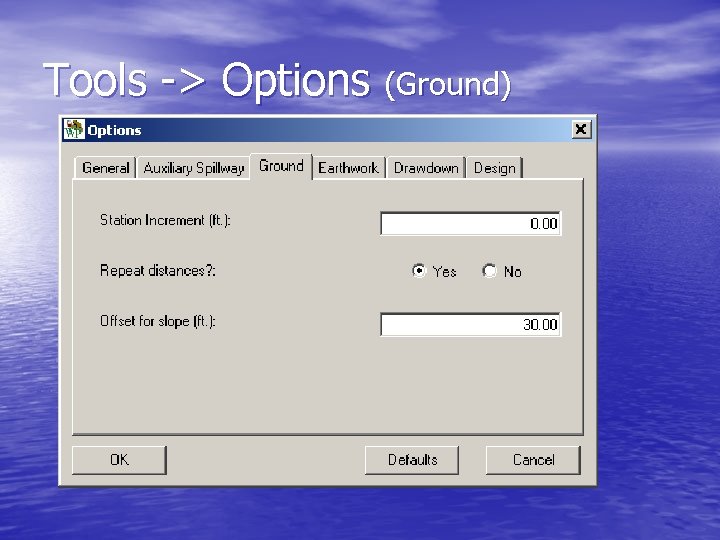Click the Offset for slope input field

[470, 325]
